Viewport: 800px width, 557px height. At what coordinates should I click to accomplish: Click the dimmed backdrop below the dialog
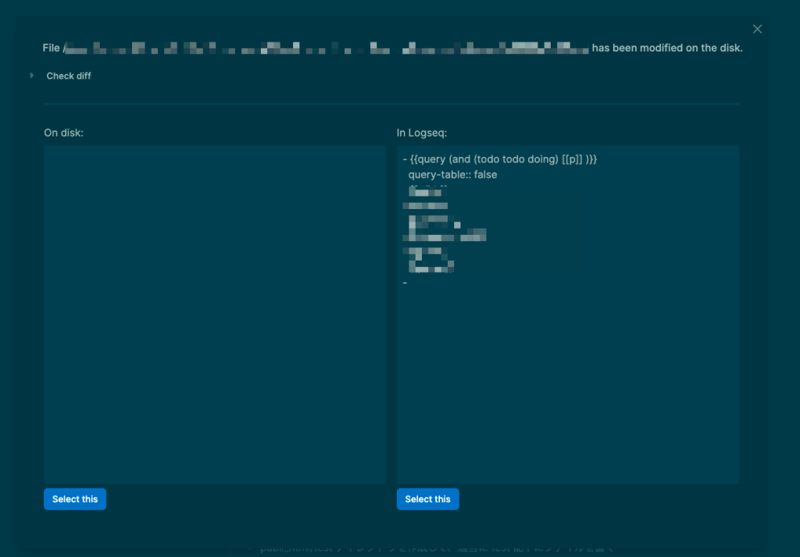click(400, 549)
